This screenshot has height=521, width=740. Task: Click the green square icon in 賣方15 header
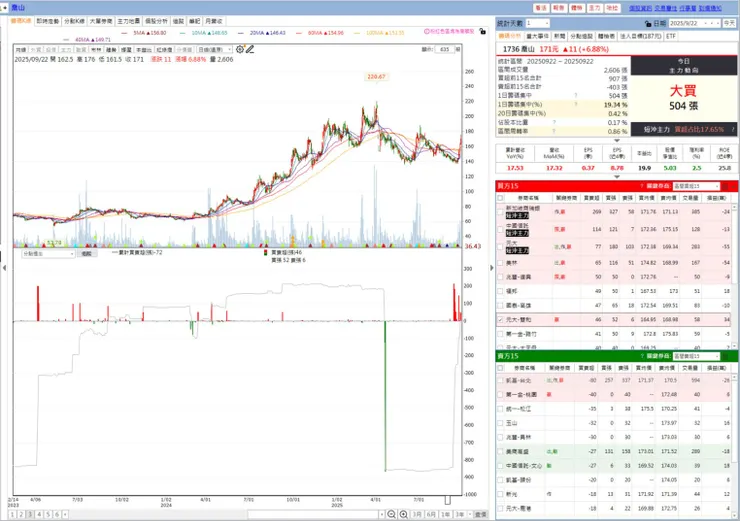click(725, 356)
